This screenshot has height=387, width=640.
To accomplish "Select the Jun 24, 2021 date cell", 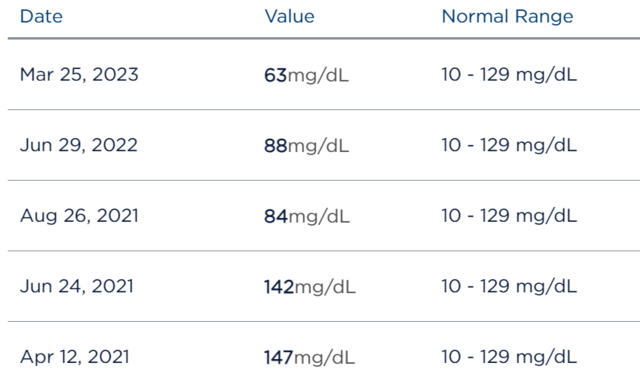I will point(77,287).
